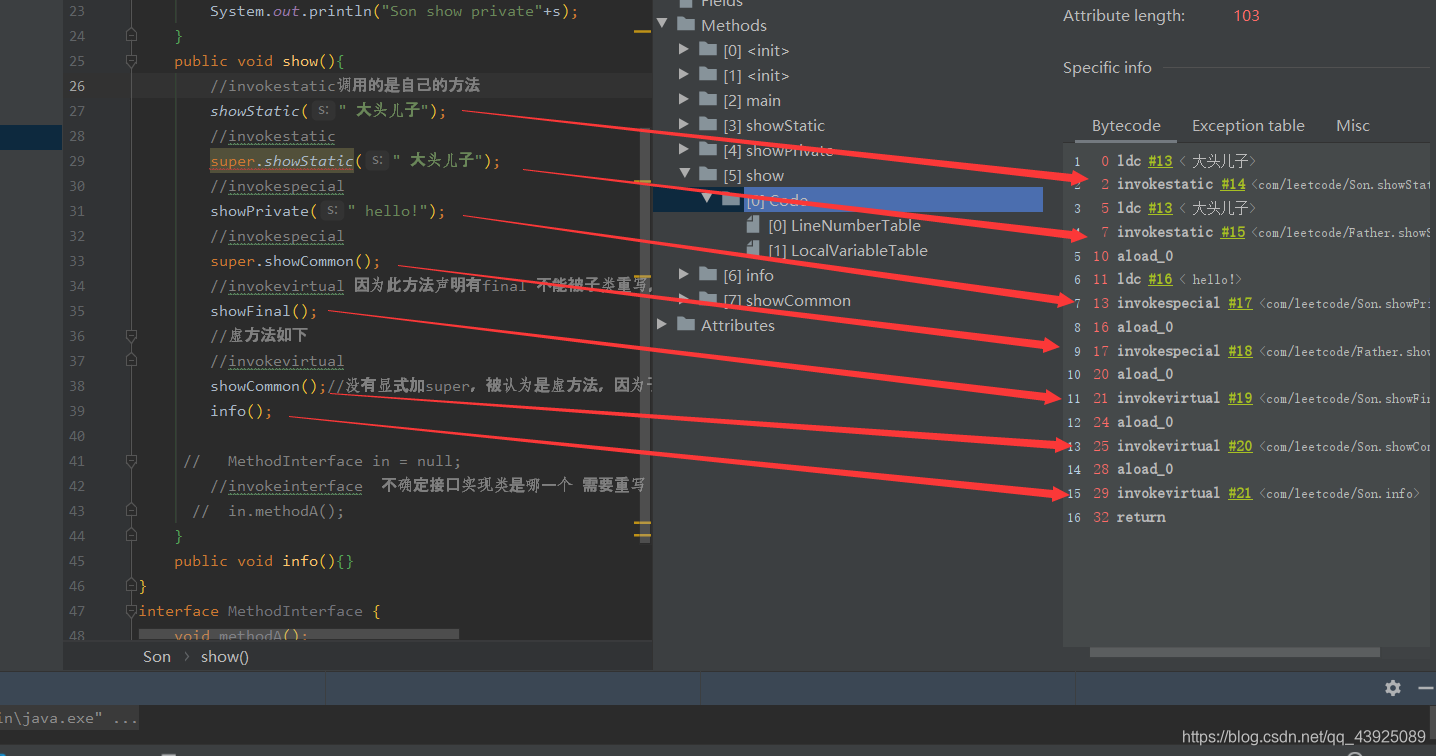Click folder icon beside [6] info
Viewport: 1436px width, 756px height.
coord(708,275)
